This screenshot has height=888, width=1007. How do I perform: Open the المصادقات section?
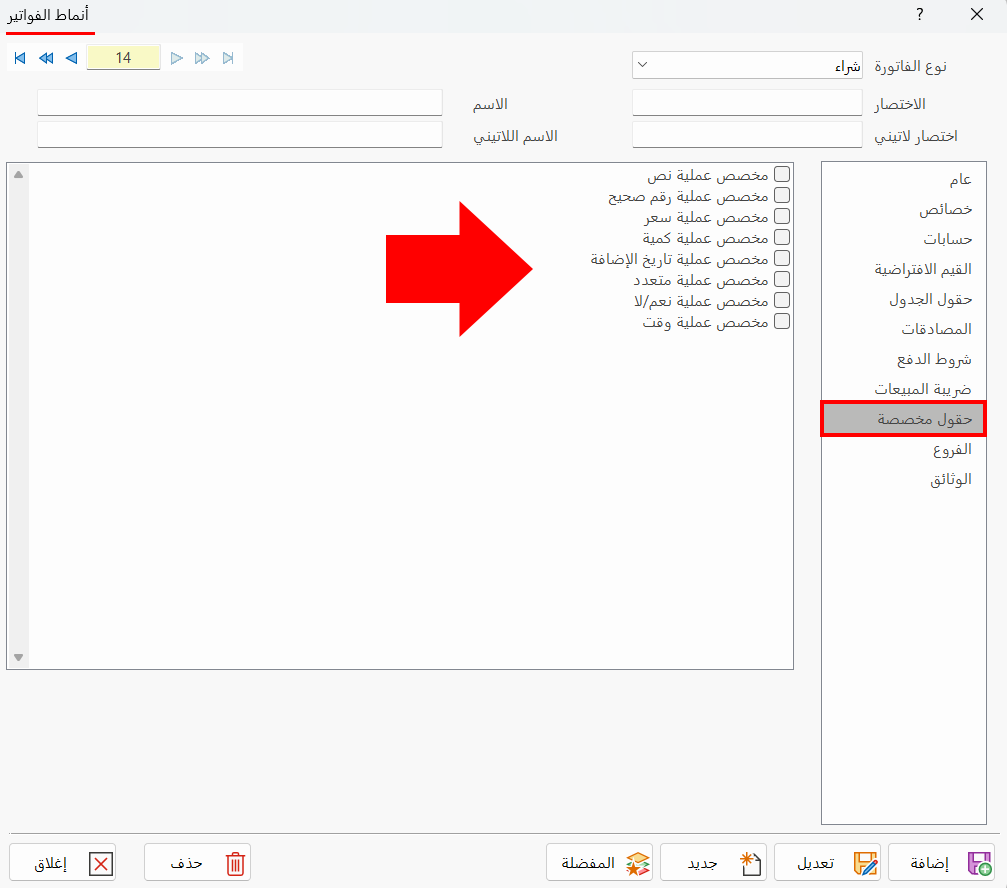pyautogui.click(x=904, y=329)
